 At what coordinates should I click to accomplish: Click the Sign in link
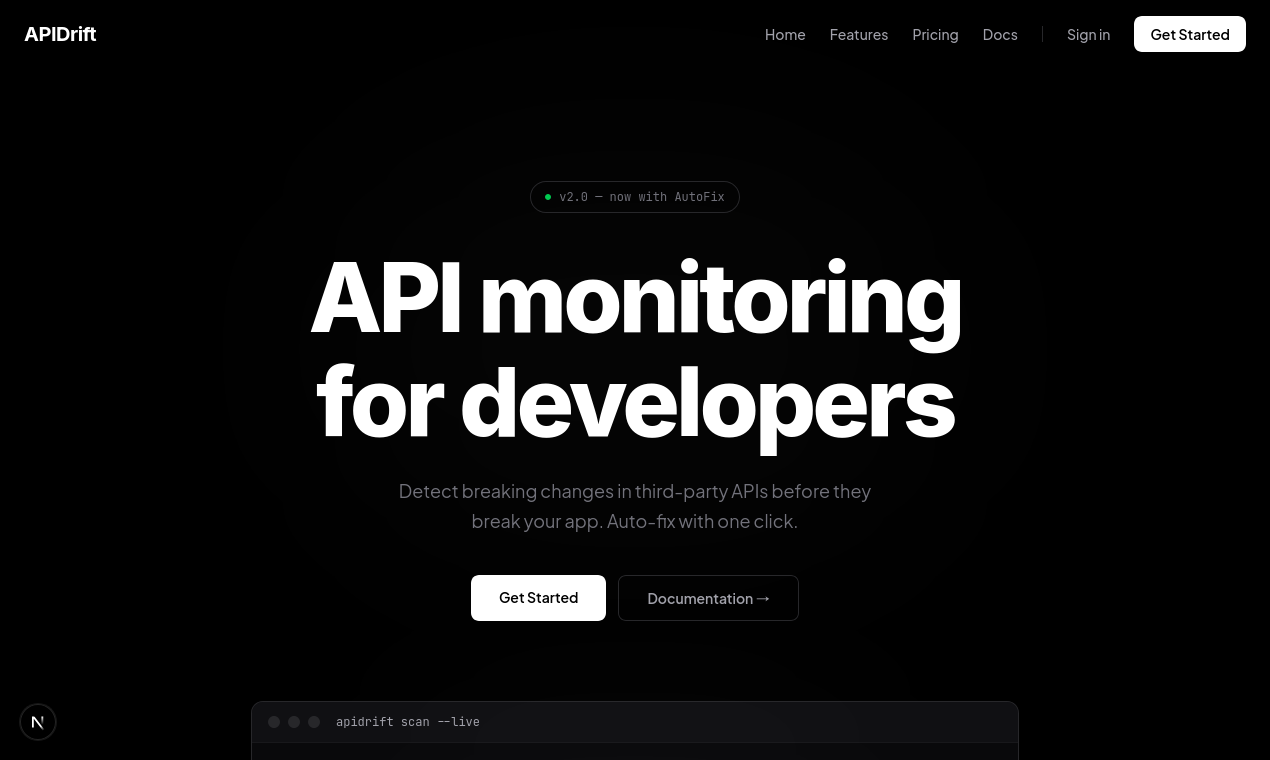[1088, 34]
